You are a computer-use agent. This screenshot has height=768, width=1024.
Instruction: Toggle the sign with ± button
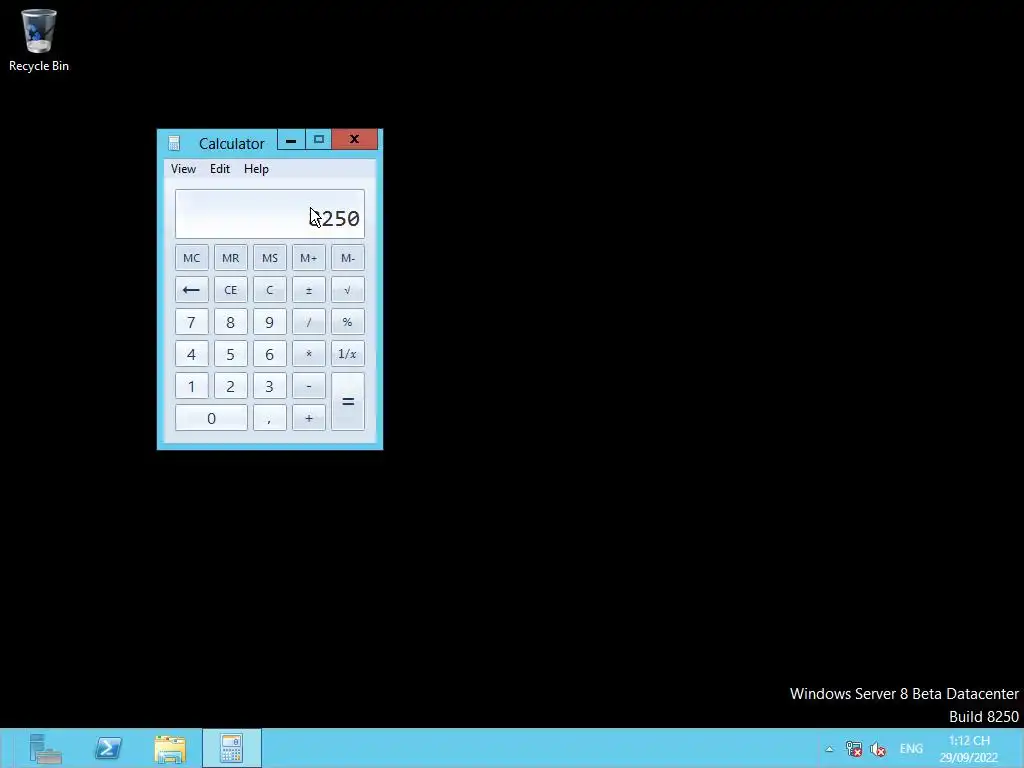pos(309,290)
